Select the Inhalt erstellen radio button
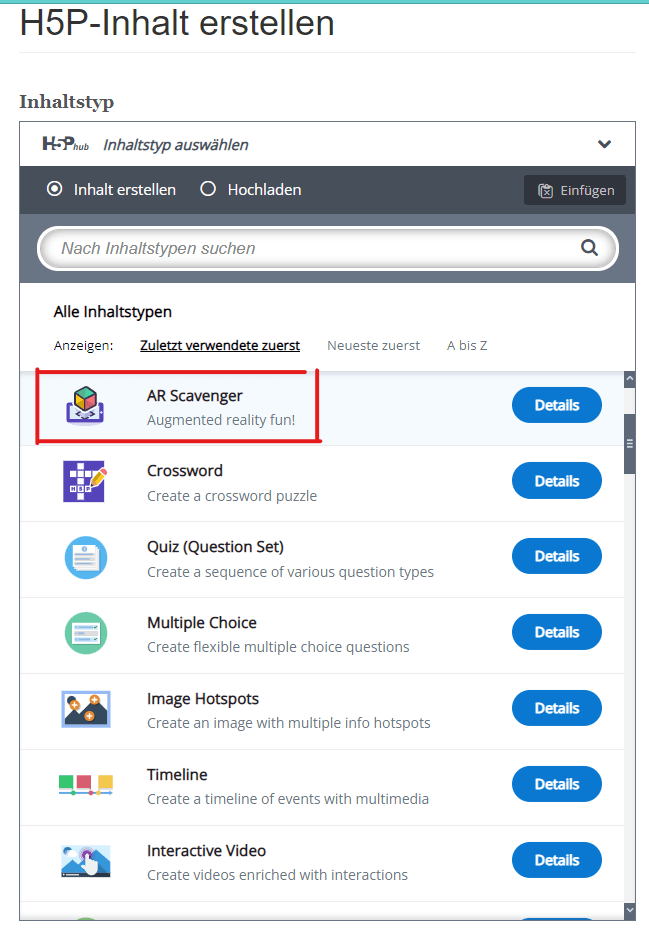This screenshot has height=940, width=649. [55, 189]
